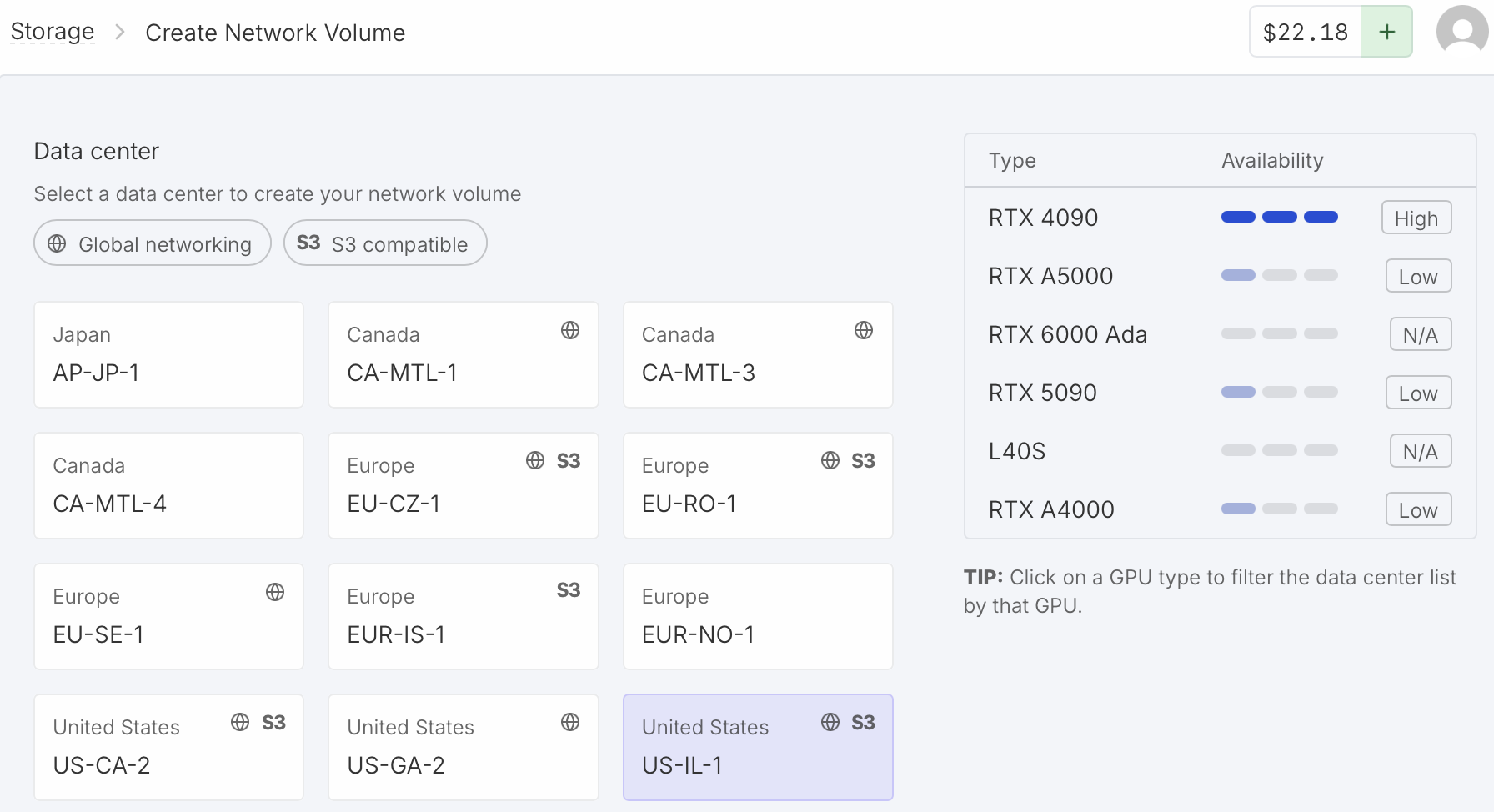The height and width of the screenshot is (812, 1494).
Task: Click the L40S GPU type row
Action: (1016, 451)
